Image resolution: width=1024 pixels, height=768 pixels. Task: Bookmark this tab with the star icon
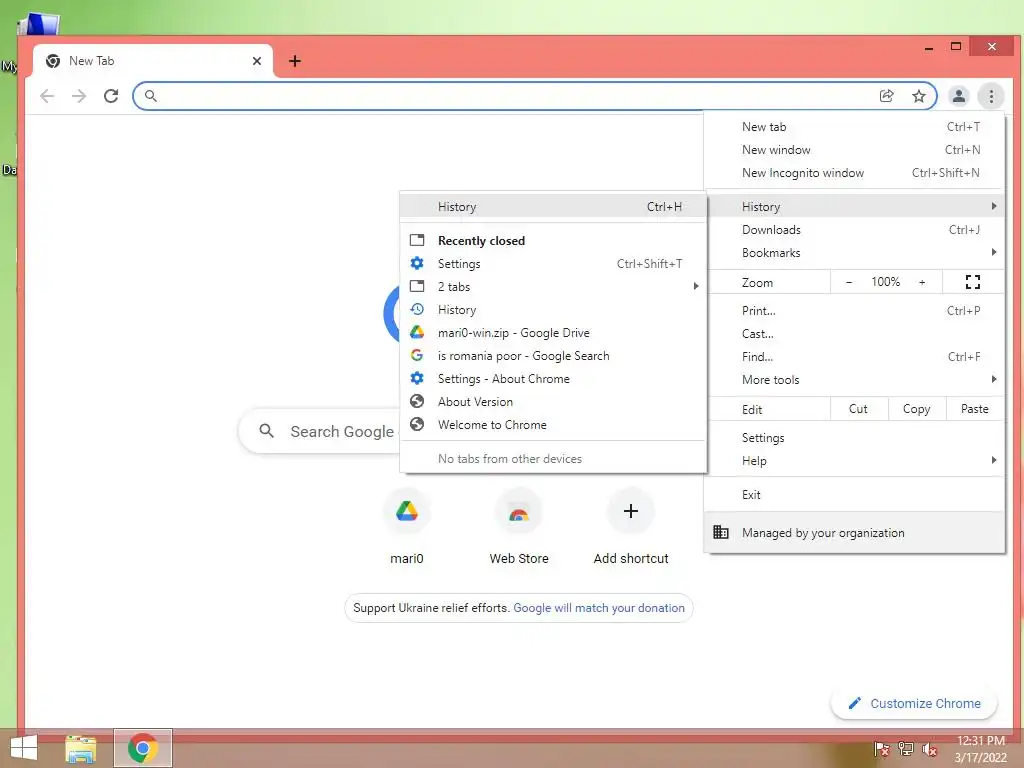coord(919,96)
